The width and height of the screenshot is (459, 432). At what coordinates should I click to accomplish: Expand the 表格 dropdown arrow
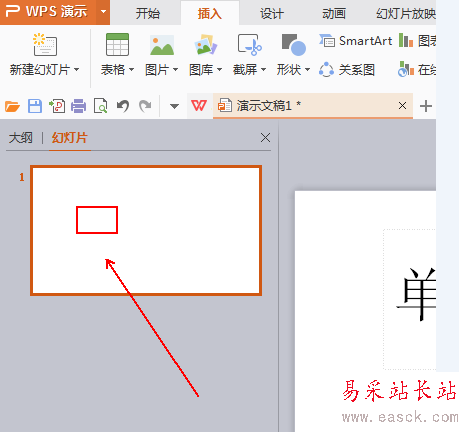pos(131,70)
